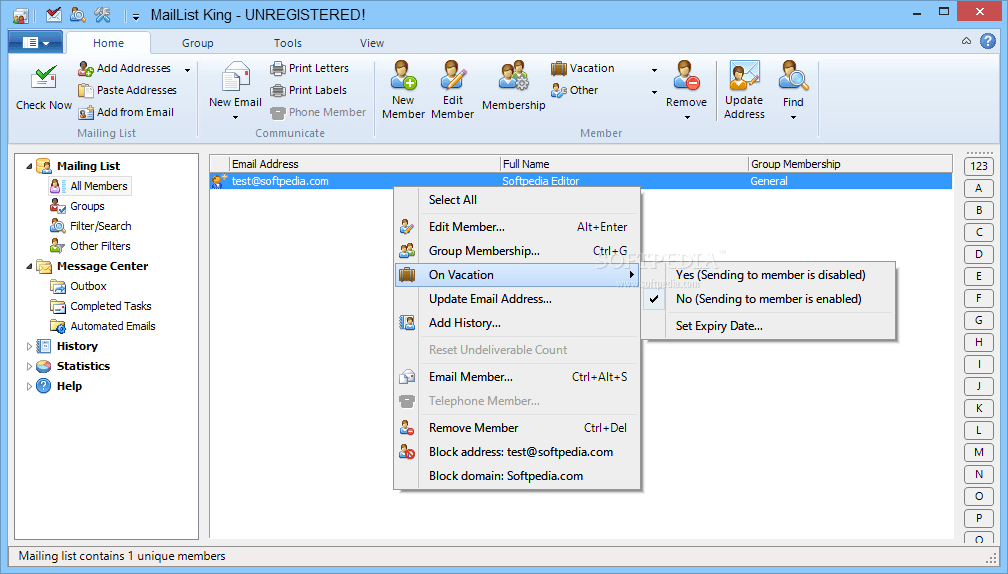Expand the History tree node
This screenshot has height=574, width=1008.
(29, 346)
